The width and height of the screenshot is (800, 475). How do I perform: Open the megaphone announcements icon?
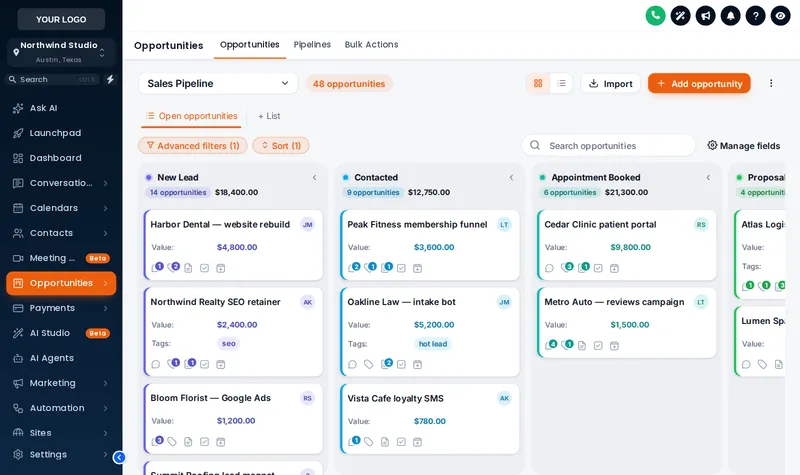705,16
